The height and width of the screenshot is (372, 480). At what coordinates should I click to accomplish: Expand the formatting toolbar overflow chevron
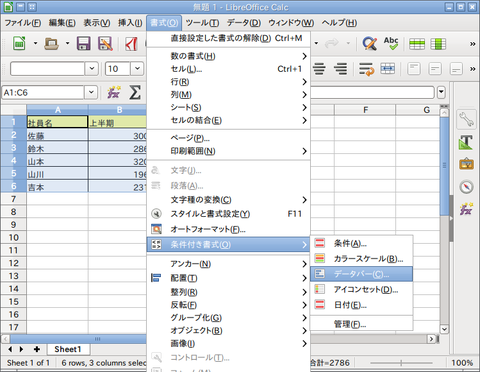(472, 69)
